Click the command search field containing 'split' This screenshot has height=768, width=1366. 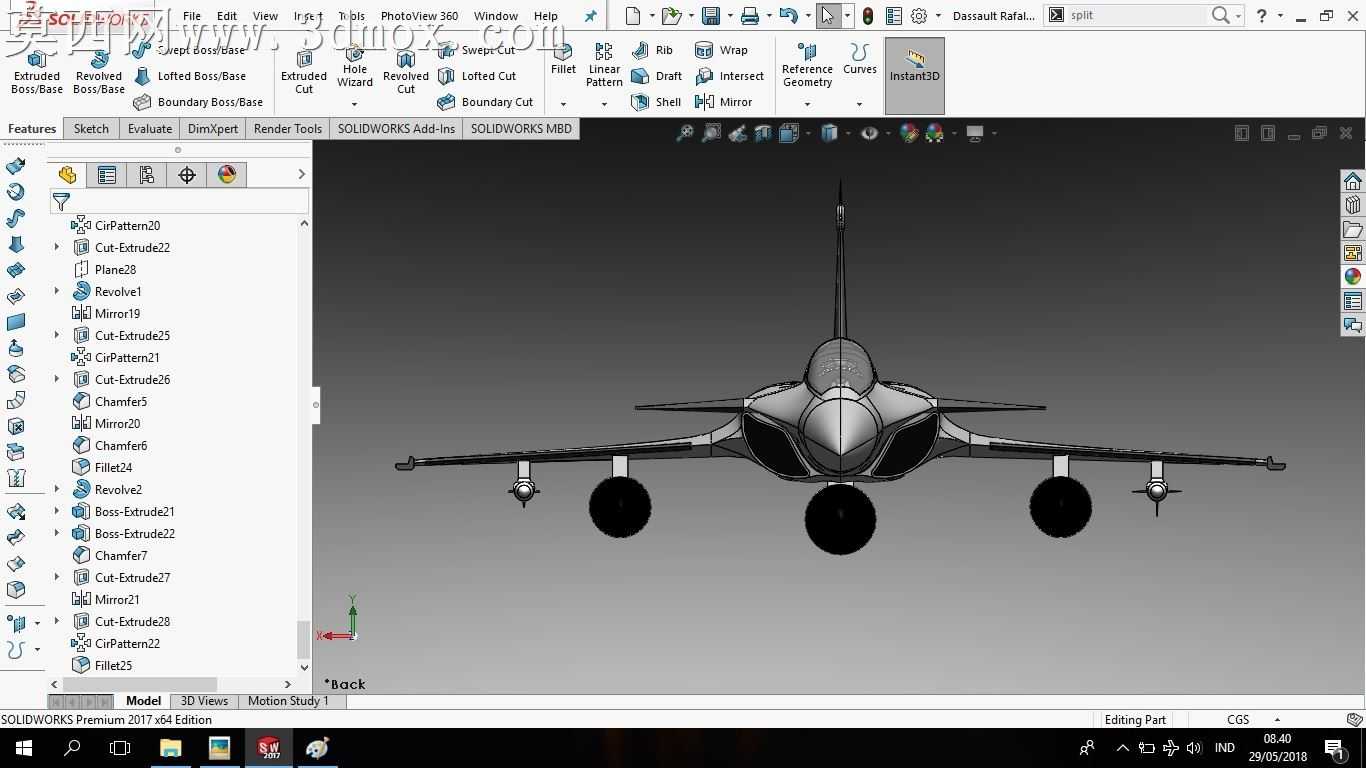tap(1136, 15)
